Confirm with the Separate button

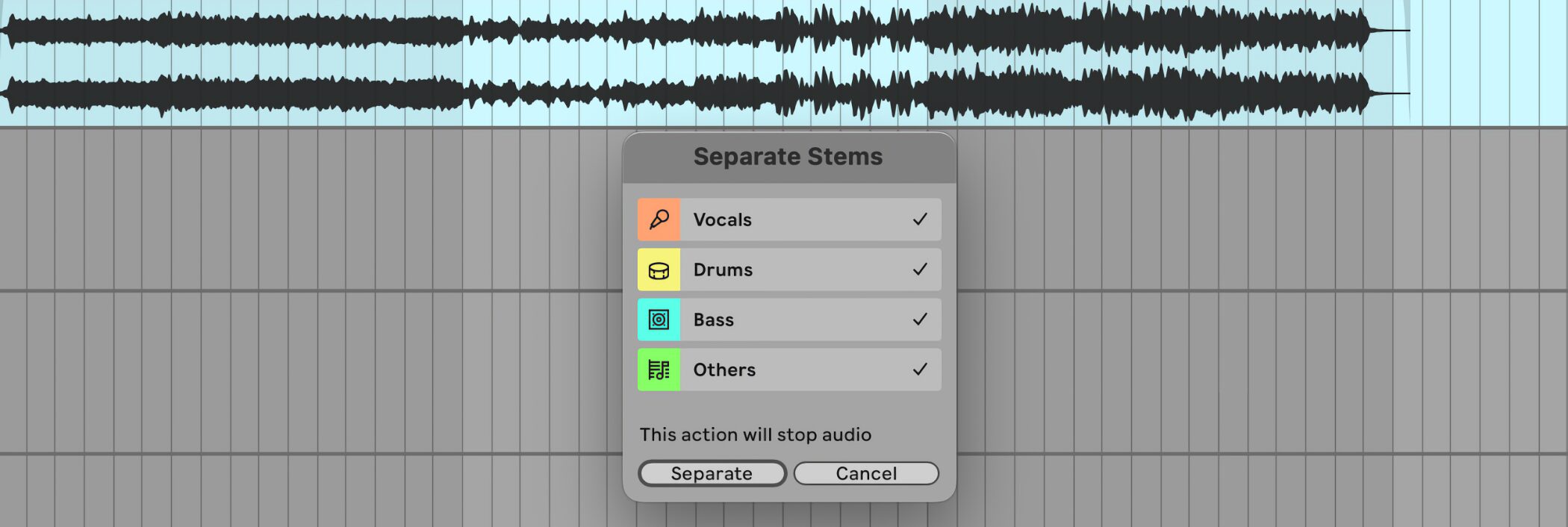[712, 473]
